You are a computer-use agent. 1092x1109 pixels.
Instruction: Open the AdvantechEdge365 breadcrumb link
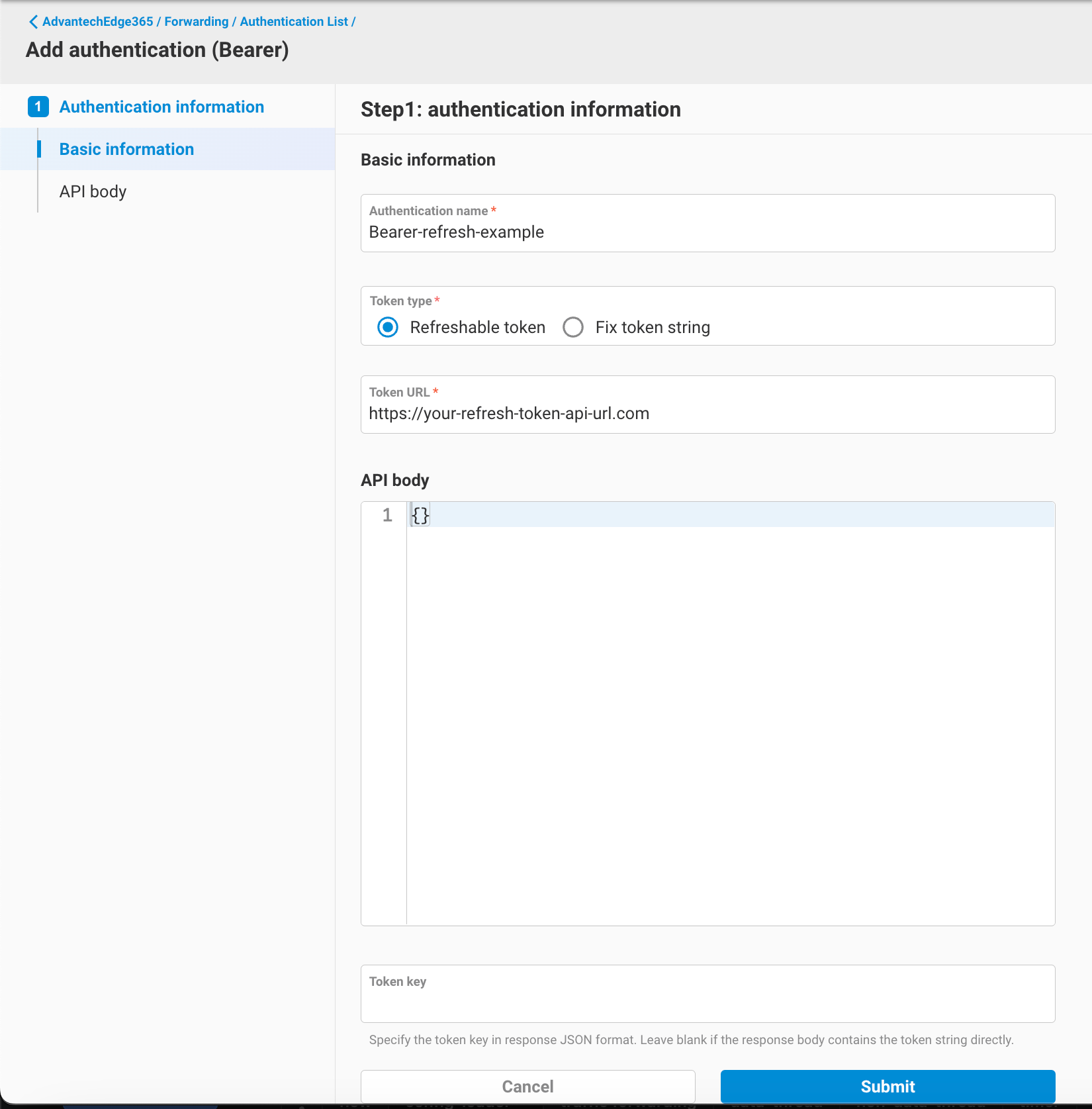pyautogui.click(x=98, y=21)
